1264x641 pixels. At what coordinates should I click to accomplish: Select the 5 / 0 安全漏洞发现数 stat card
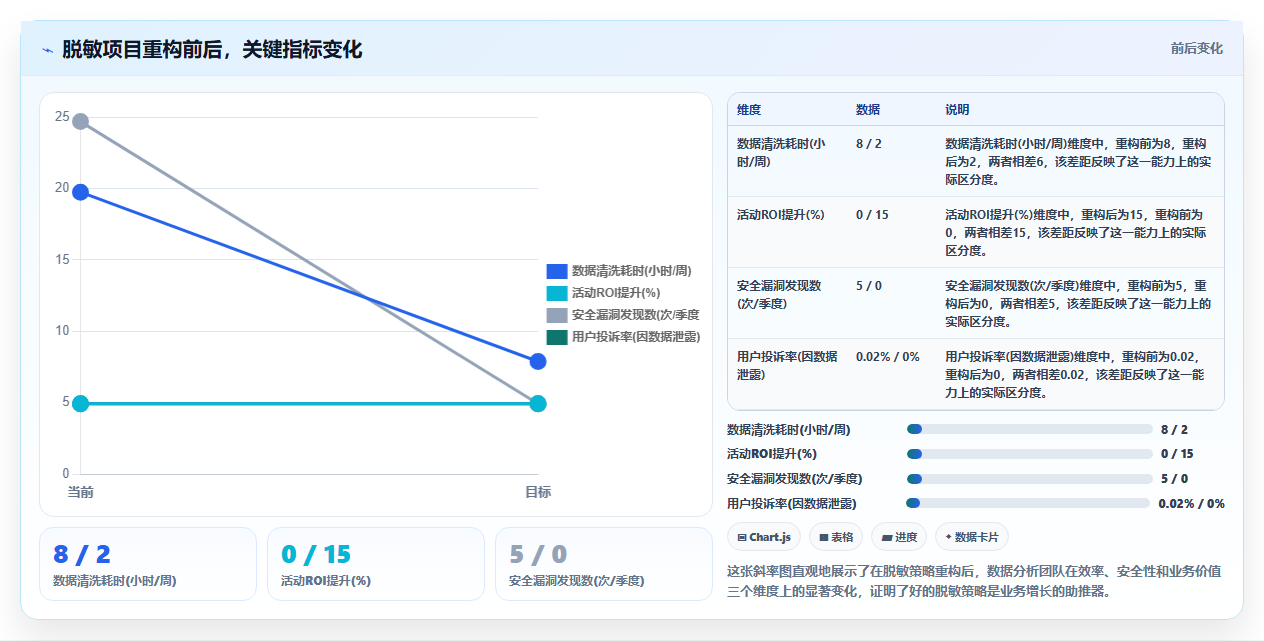coord(604,564)
